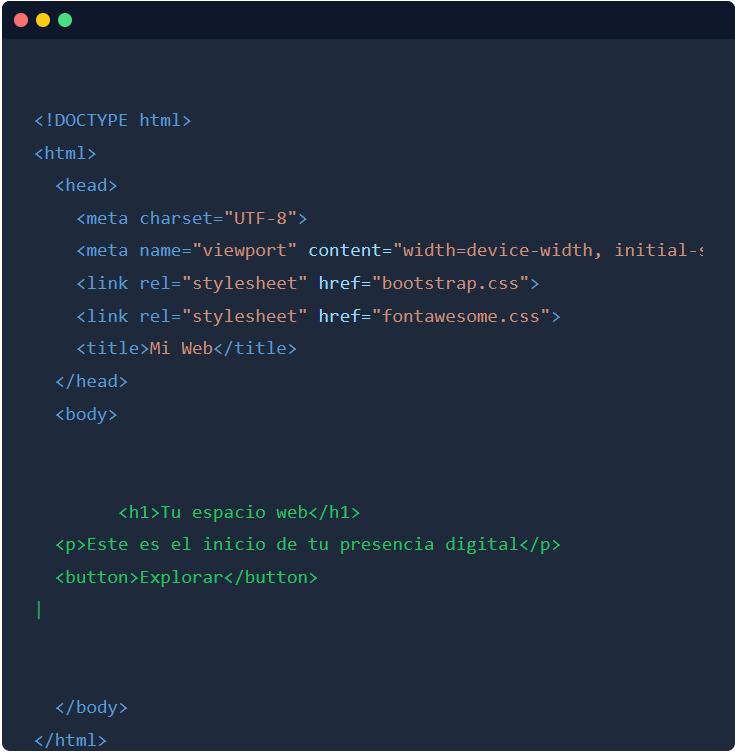Click the DOCTYPE html declaration line

point(112,120)
